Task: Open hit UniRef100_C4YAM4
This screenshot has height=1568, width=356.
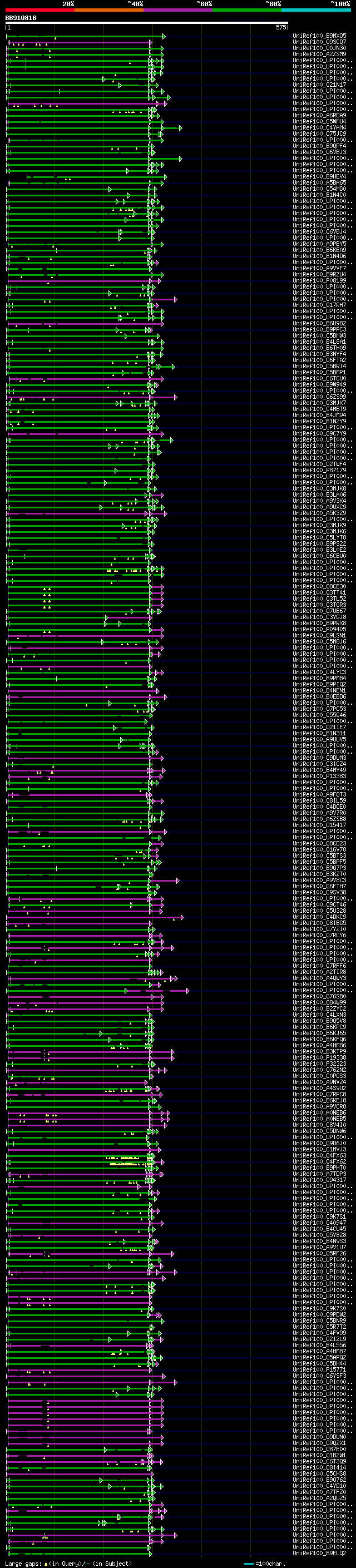Action: click(319, 128)
